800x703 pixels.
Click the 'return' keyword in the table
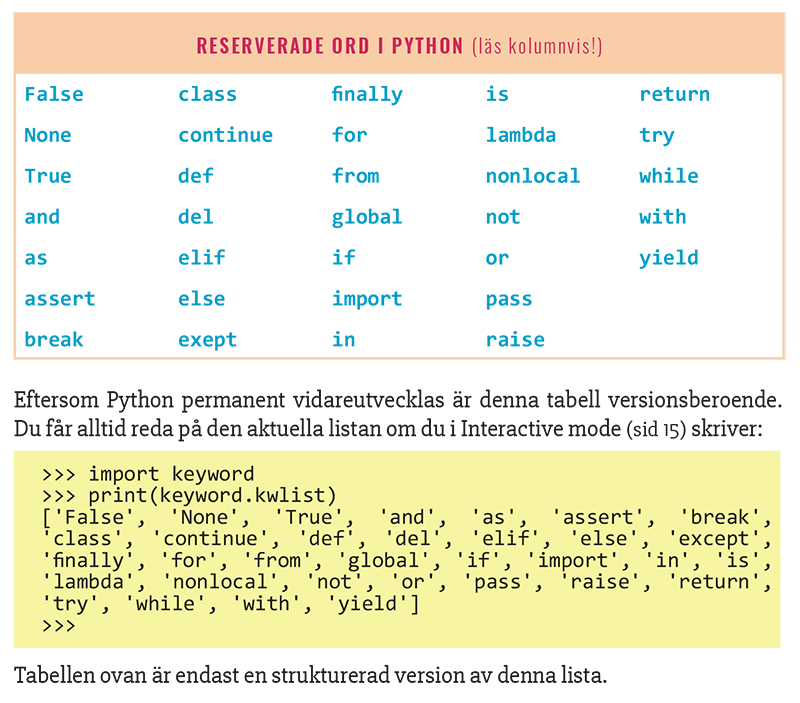coord(674,95)
